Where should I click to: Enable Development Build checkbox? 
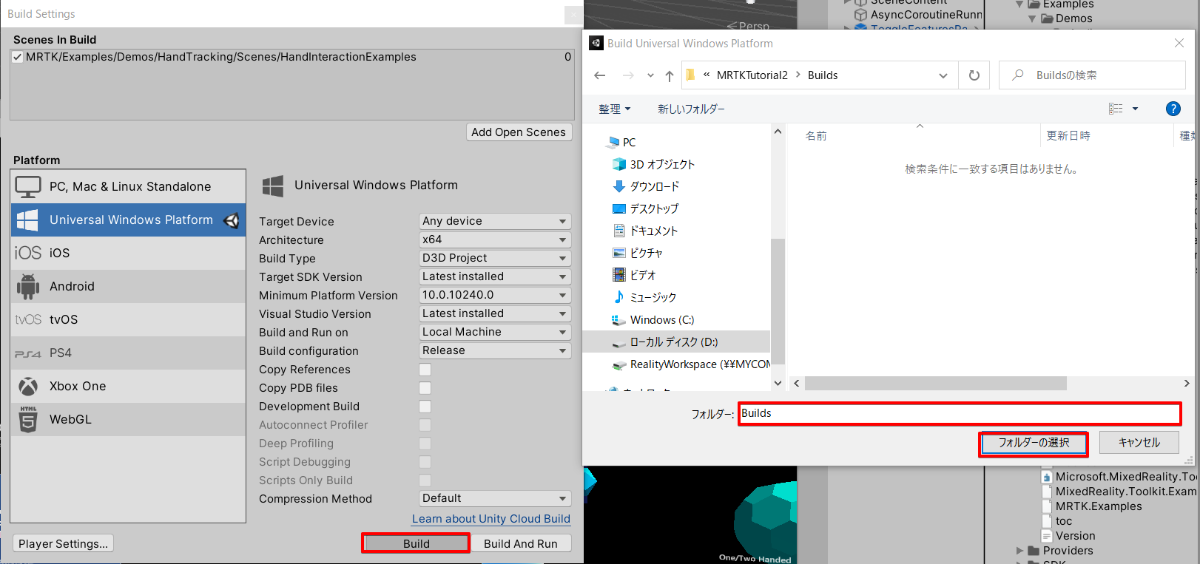[x=425, y=406]
